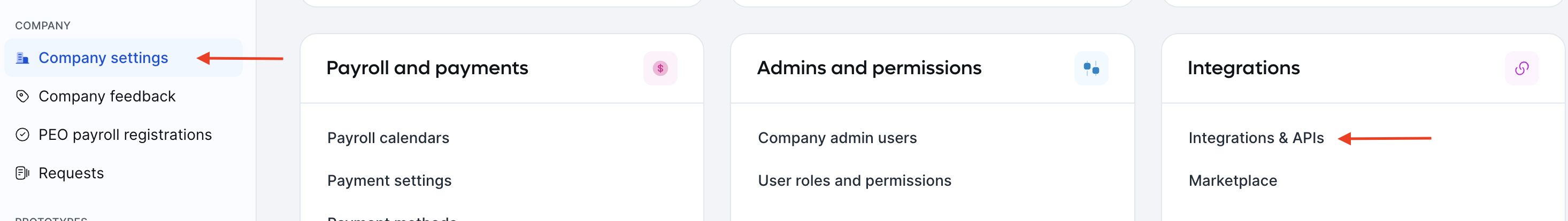Open Integrations & APIs
This screenshot has width=1568, height=221.
(x=1256, y=138)
